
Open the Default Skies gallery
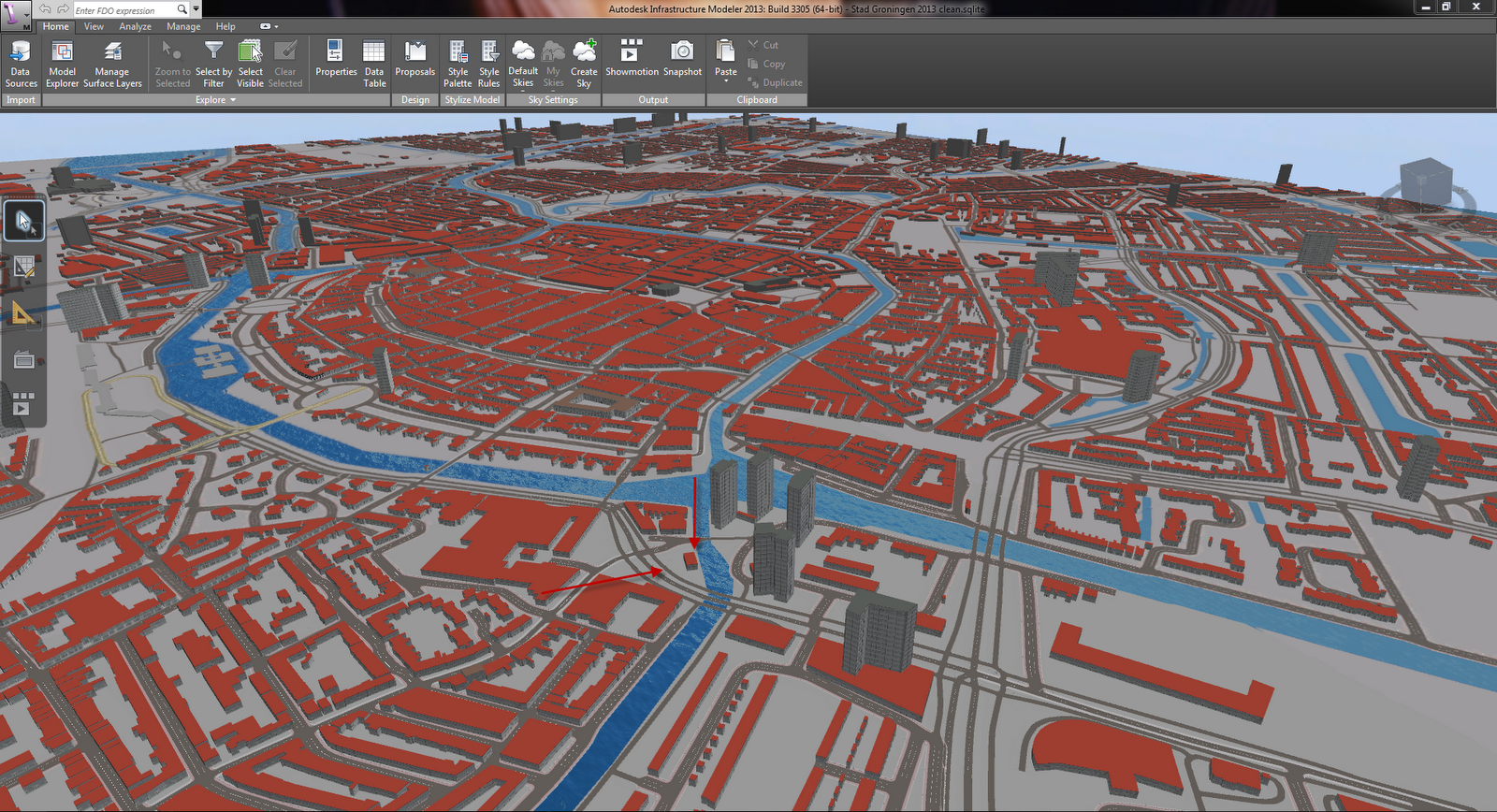[523, 64]
